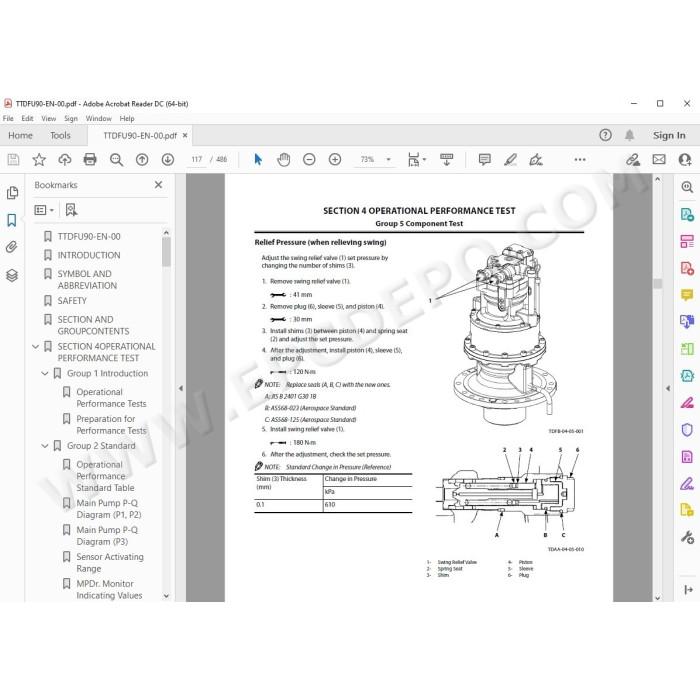
Task: Add bookmark star icon in toolbar
Action: 39,159
